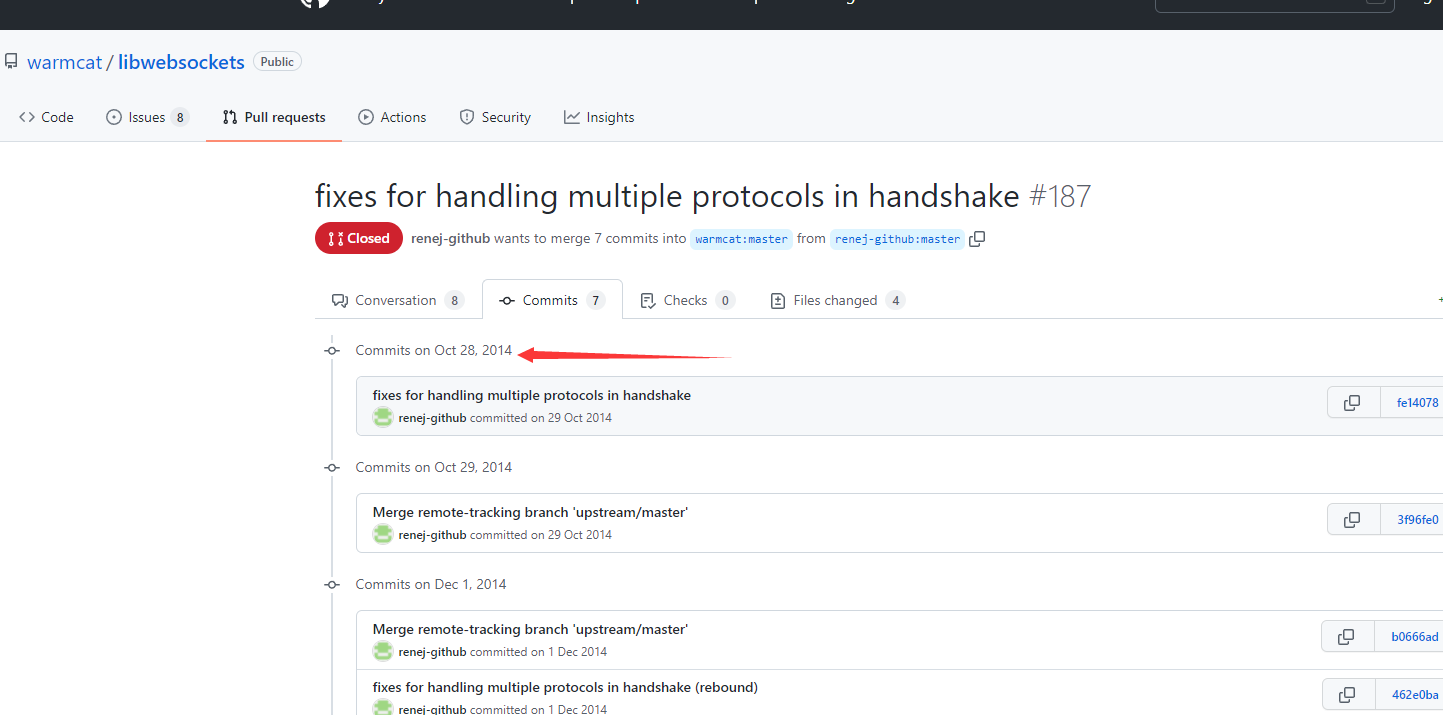Open the warmcat owner link
The height and width of the screenshot is (715, 1443).
(65, 62)
